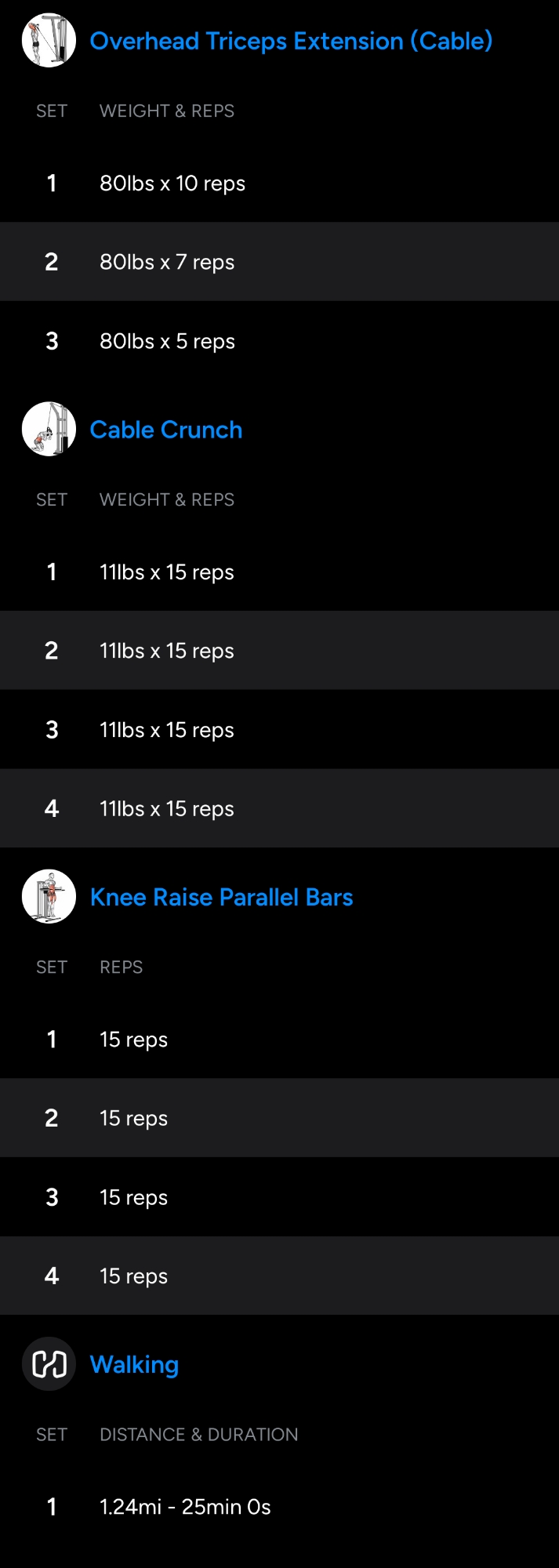Tap the Knee Raise REPS column header

pyautogui.click(x=121, y=967)
